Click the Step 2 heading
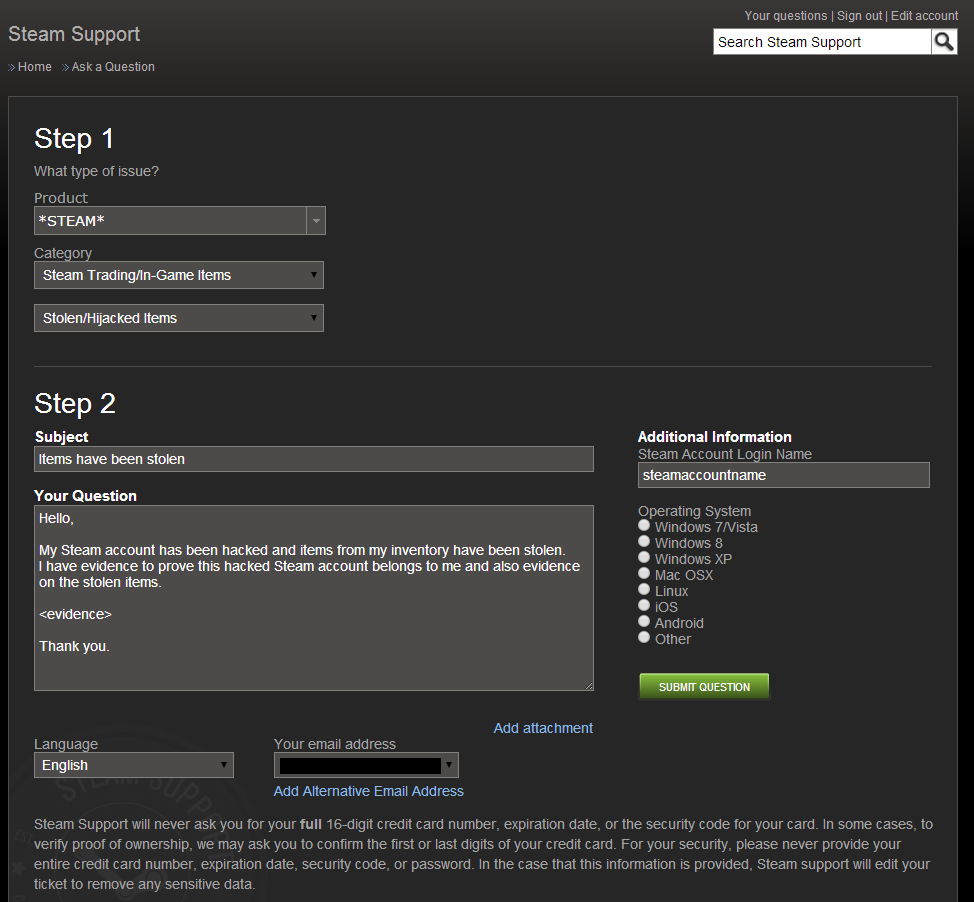Image resolution: width=974 pixels, height=902 pixels. pos(75,404)
